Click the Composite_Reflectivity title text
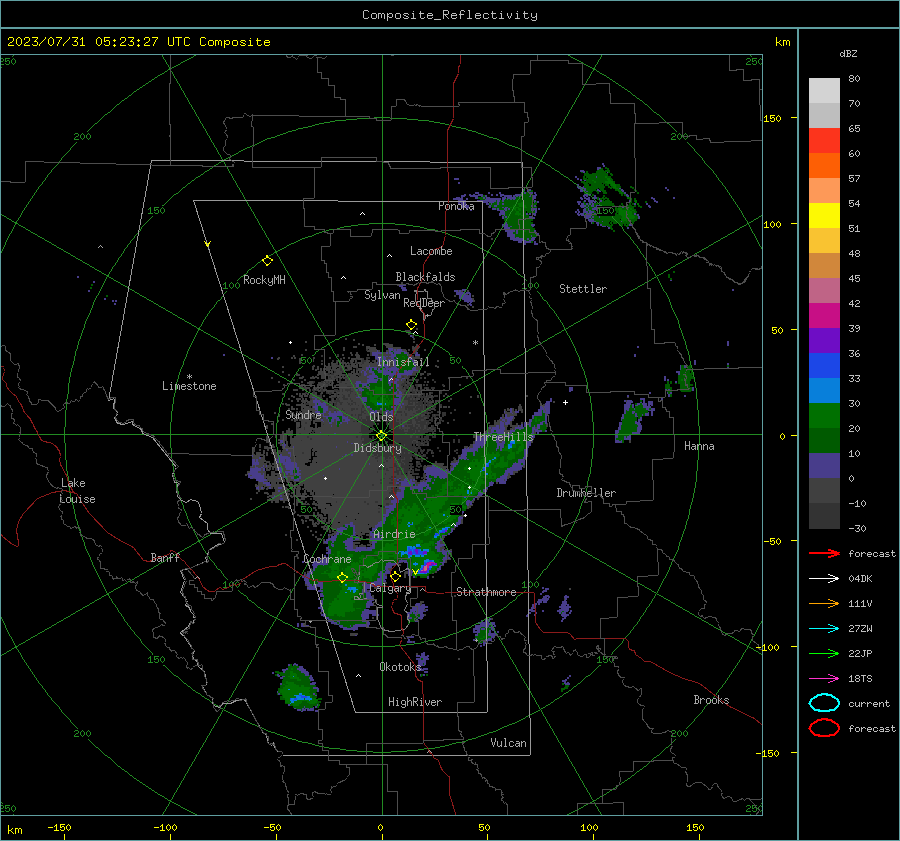This screenshot has width=900, height=841. [x=450, y=15]
